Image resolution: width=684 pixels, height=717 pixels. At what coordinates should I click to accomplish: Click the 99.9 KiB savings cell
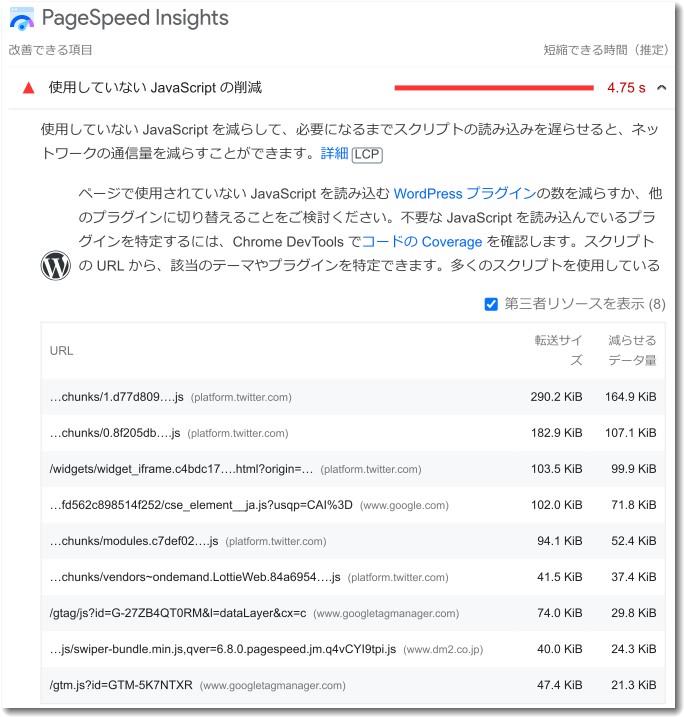(x=634, y=469)
